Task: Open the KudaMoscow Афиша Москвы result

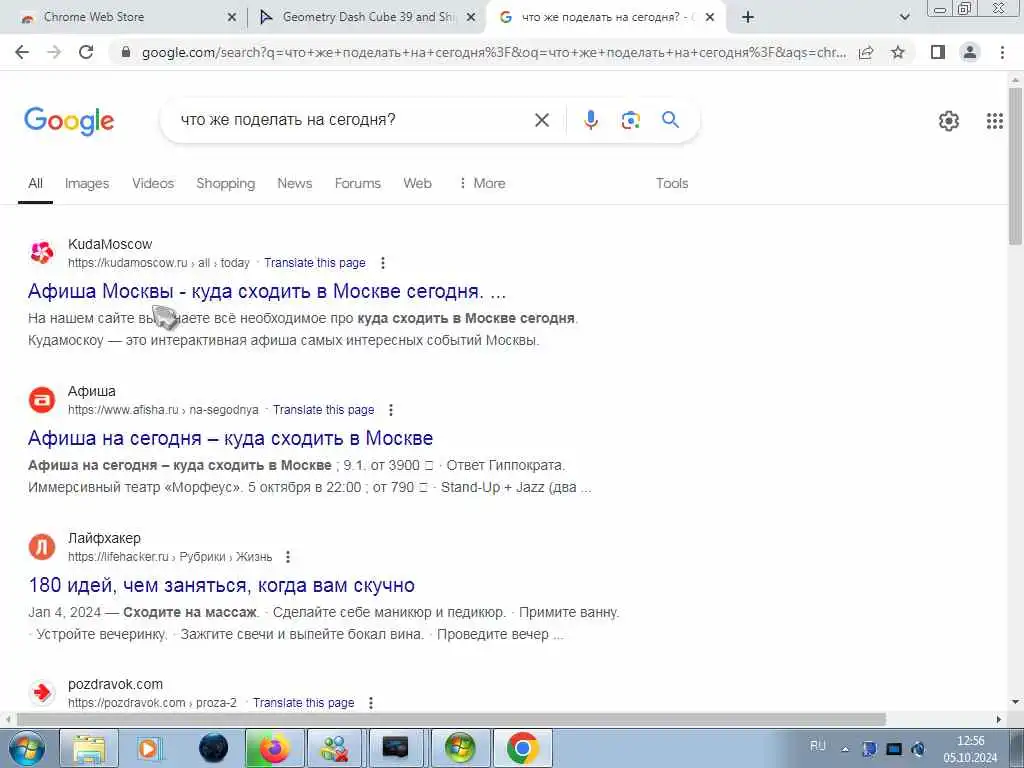Action: [x=266, y=291]
